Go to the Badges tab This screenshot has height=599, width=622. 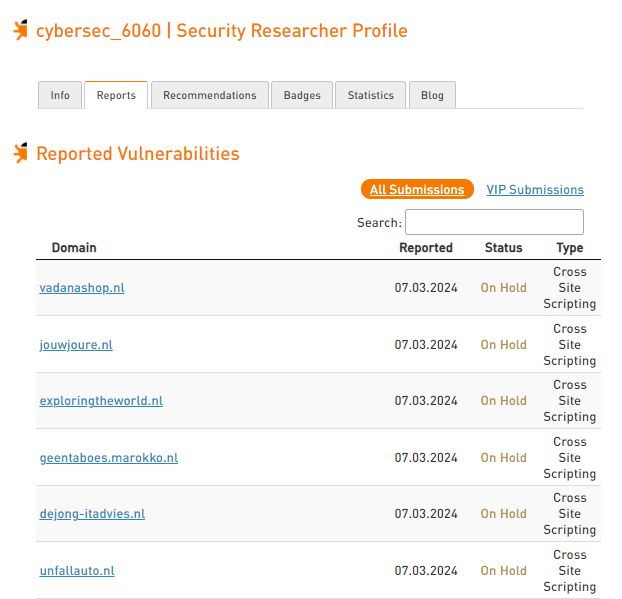pyautogui.click(x=302, y=95)
